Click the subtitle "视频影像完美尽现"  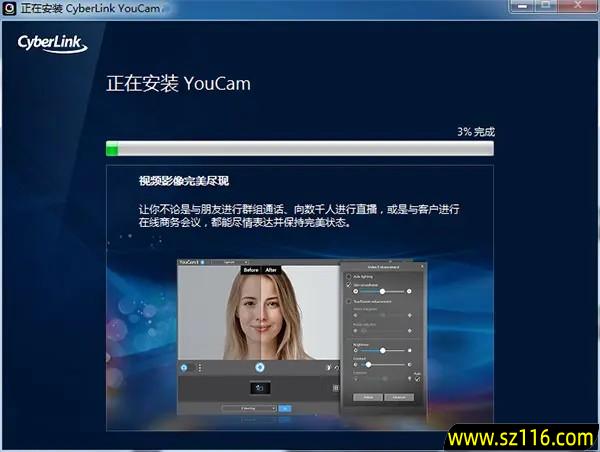(x=184, y=181)
